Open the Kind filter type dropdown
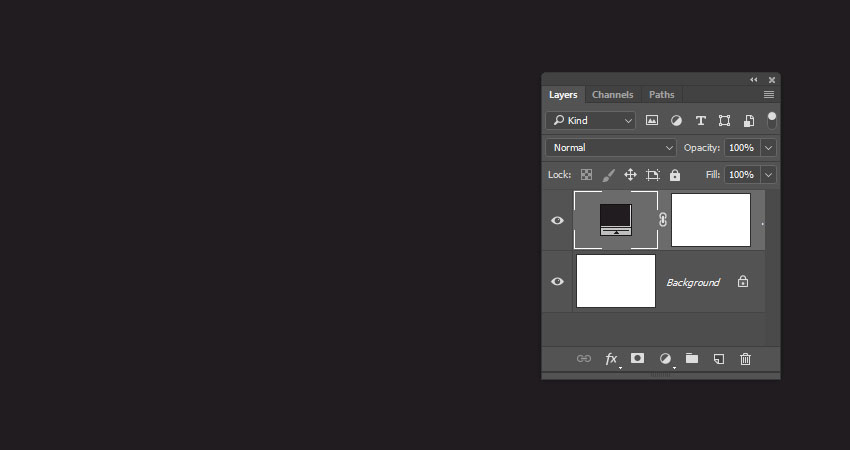The image size is (850, 450). [x=590, y=120]
